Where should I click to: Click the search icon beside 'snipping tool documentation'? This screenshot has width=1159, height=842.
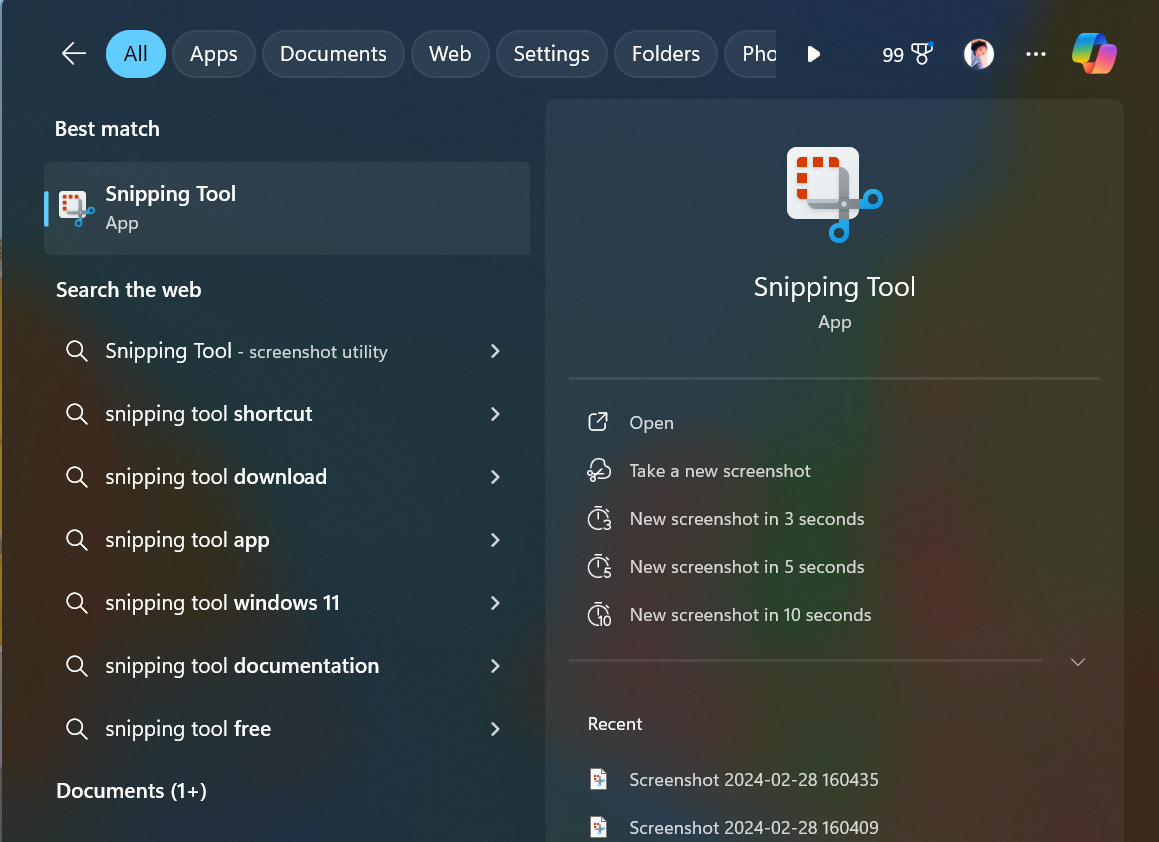click(77, 665)
